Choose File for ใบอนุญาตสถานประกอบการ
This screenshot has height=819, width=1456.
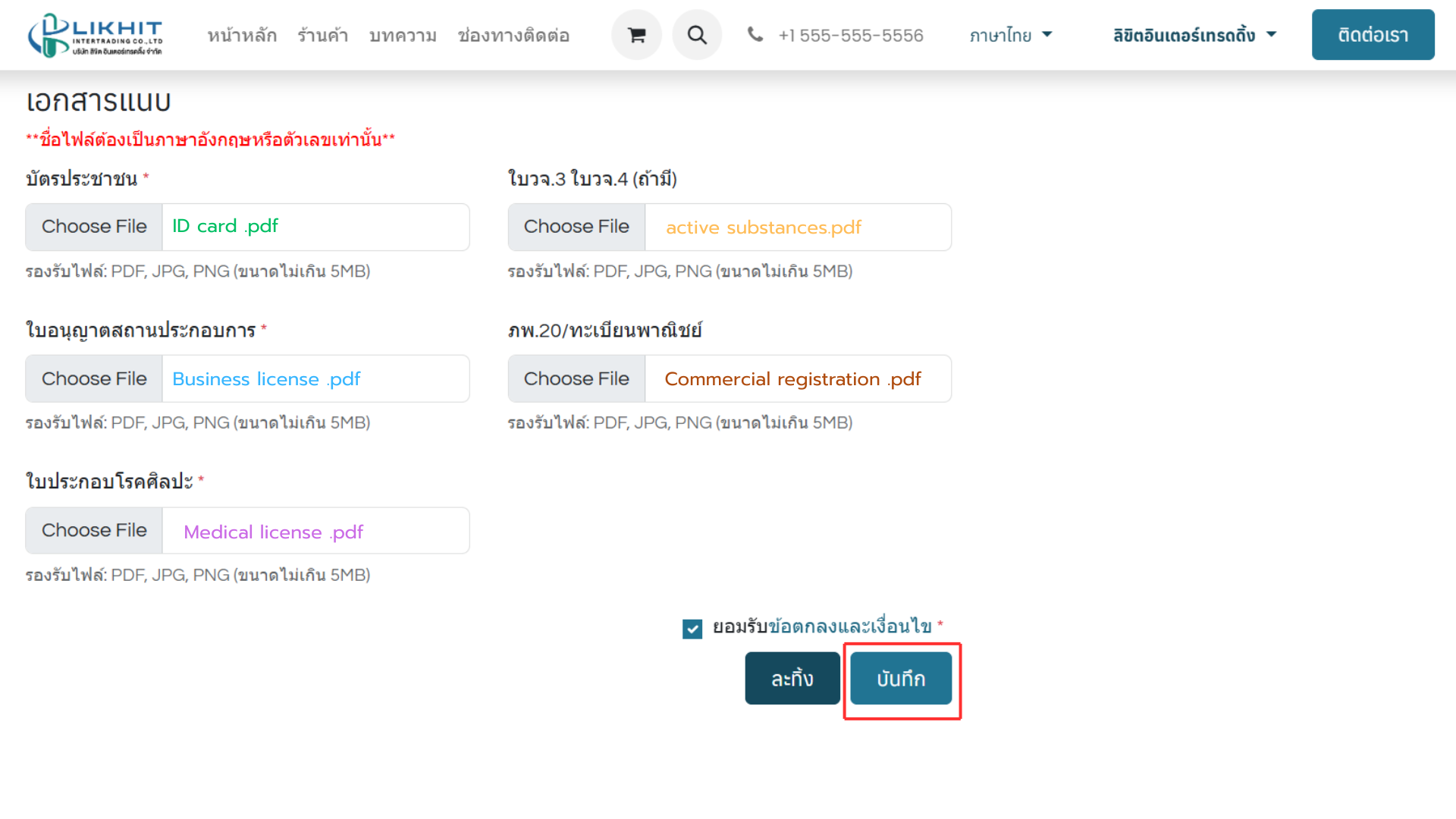[94, 378]
